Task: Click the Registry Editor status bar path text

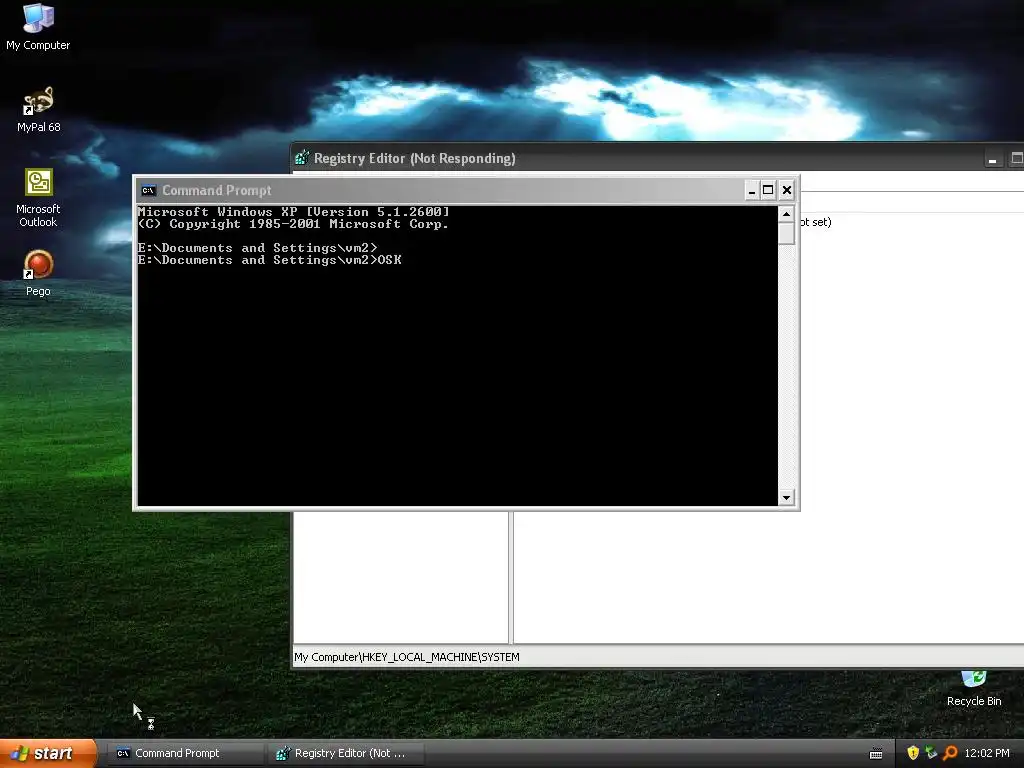Action: tap(407, 657)
